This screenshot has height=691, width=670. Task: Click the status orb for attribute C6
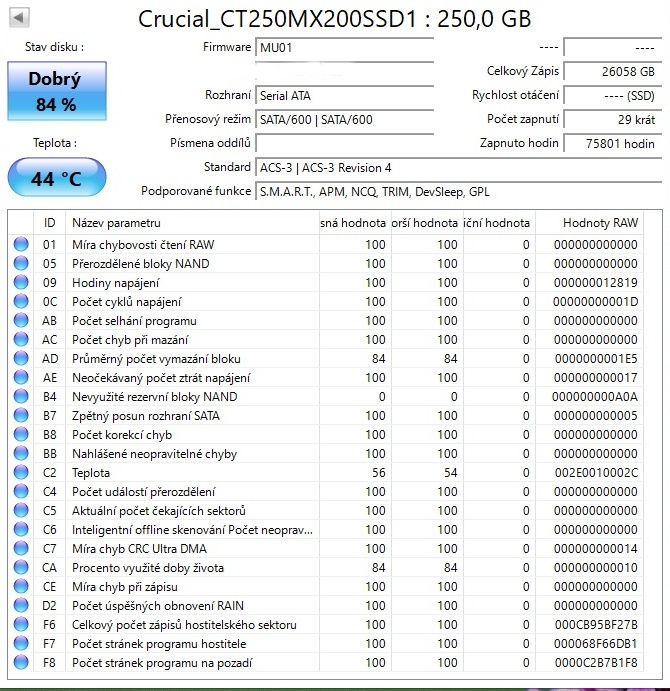click(x=21, y=529)
